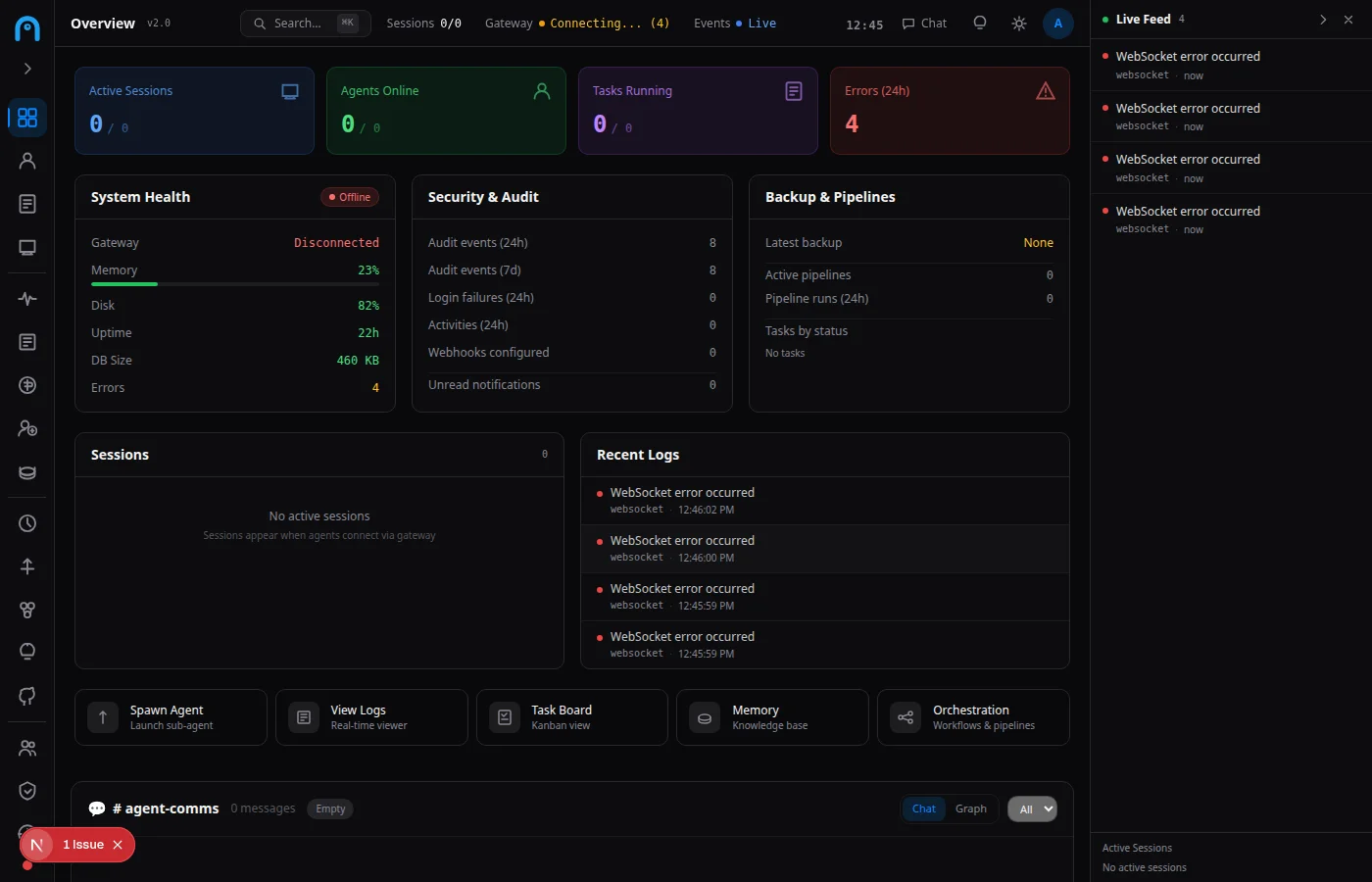Open the Active Sessions card
The width and height of the screenshot is (1372, 882).
pos(194,111)
